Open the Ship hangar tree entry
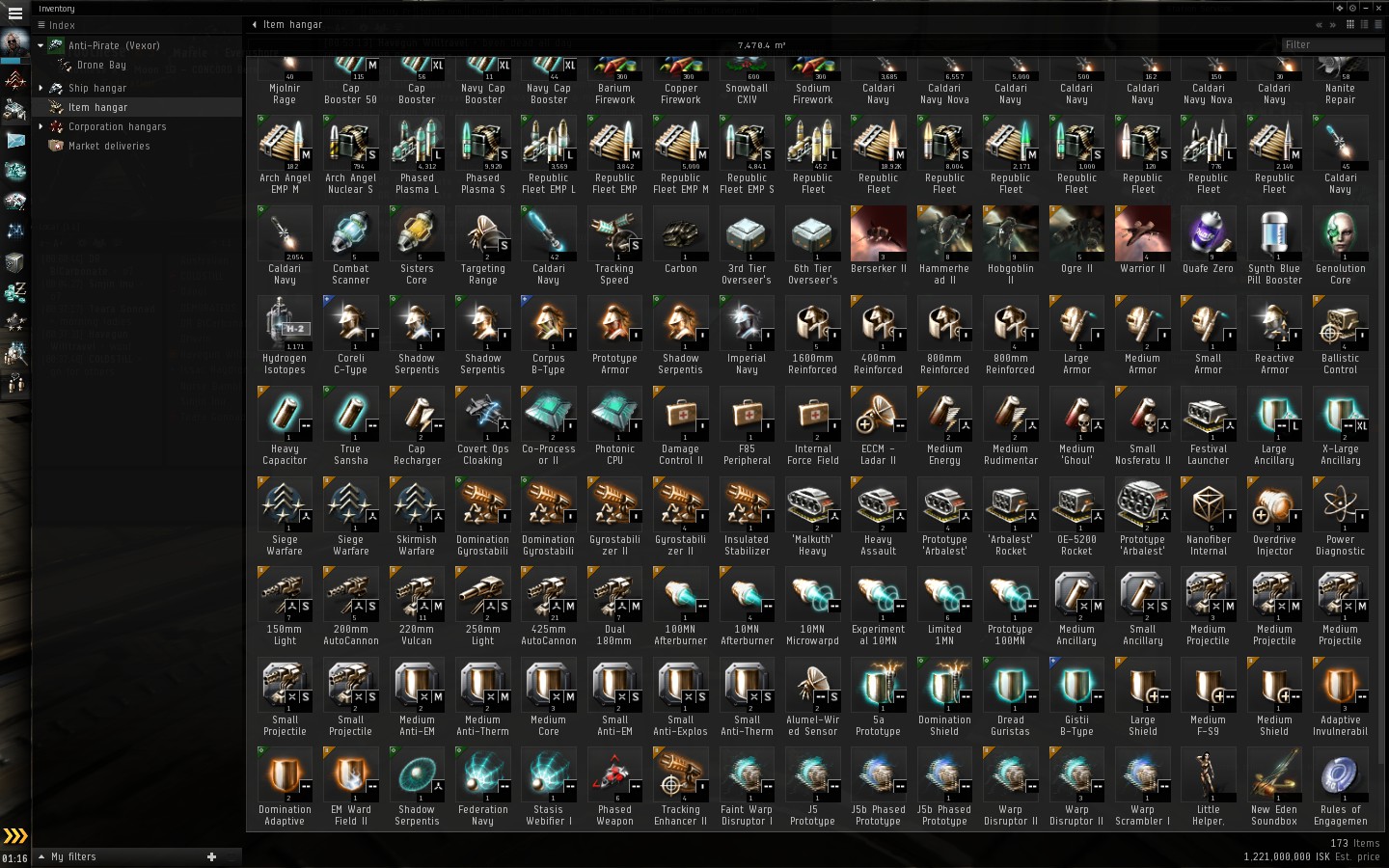The height and width of the screenshot is (868, 1389). [x=97, y=88]
